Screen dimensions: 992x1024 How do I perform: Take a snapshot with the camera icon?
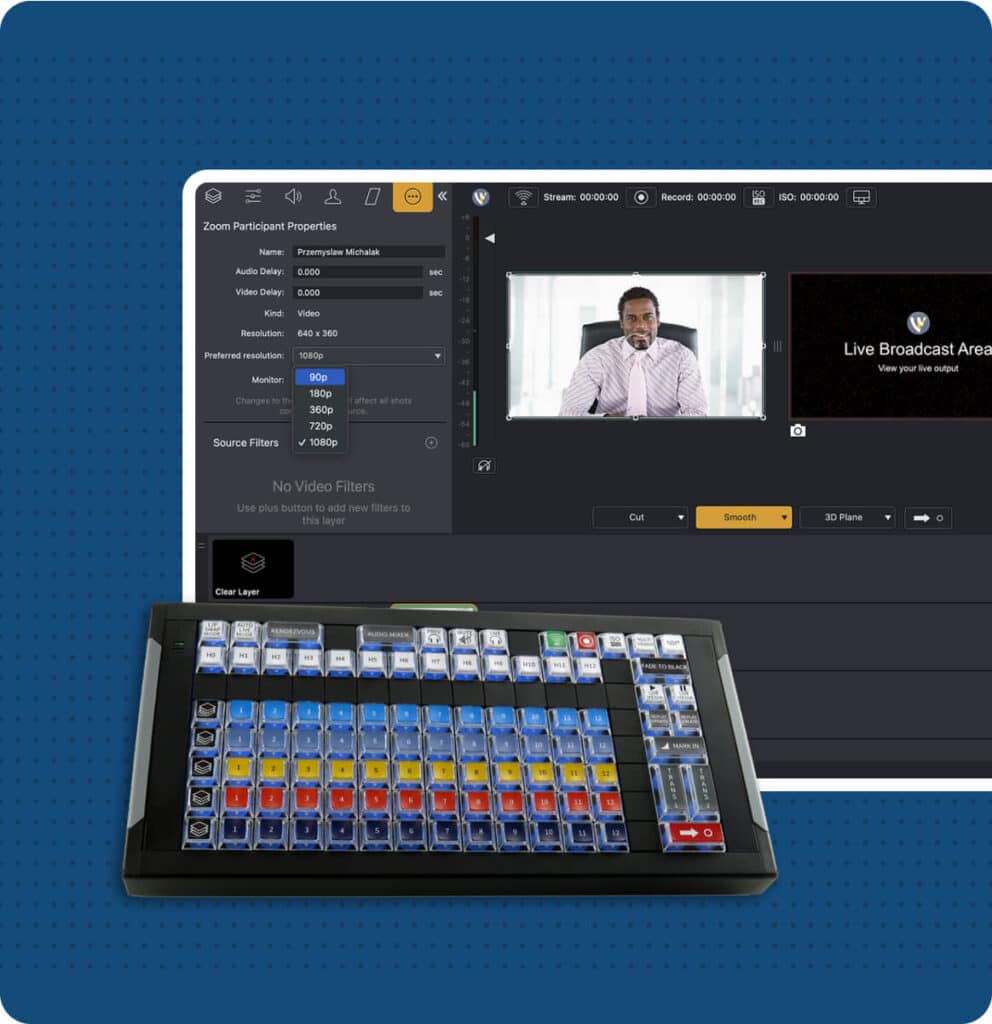coord(797,429)
